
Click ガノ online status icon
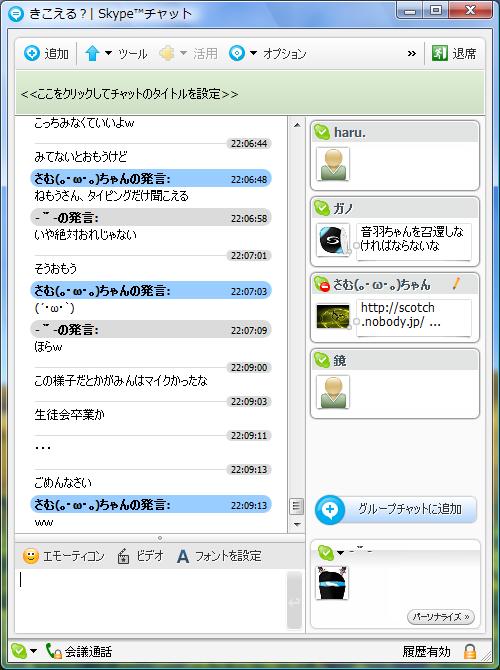(x=321, y=208)
